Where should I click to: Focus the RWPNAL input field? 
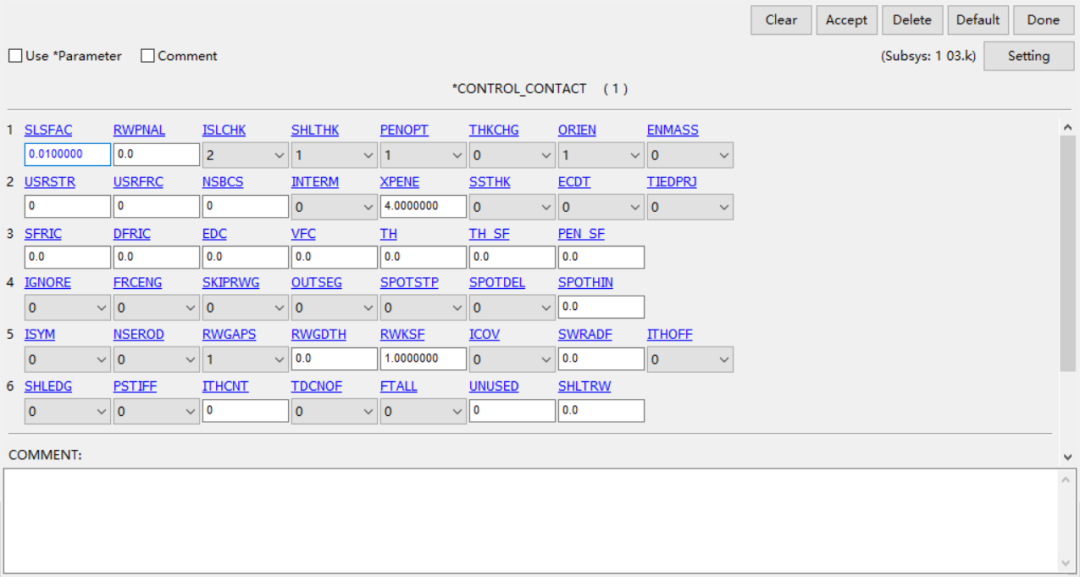(156, 154)
